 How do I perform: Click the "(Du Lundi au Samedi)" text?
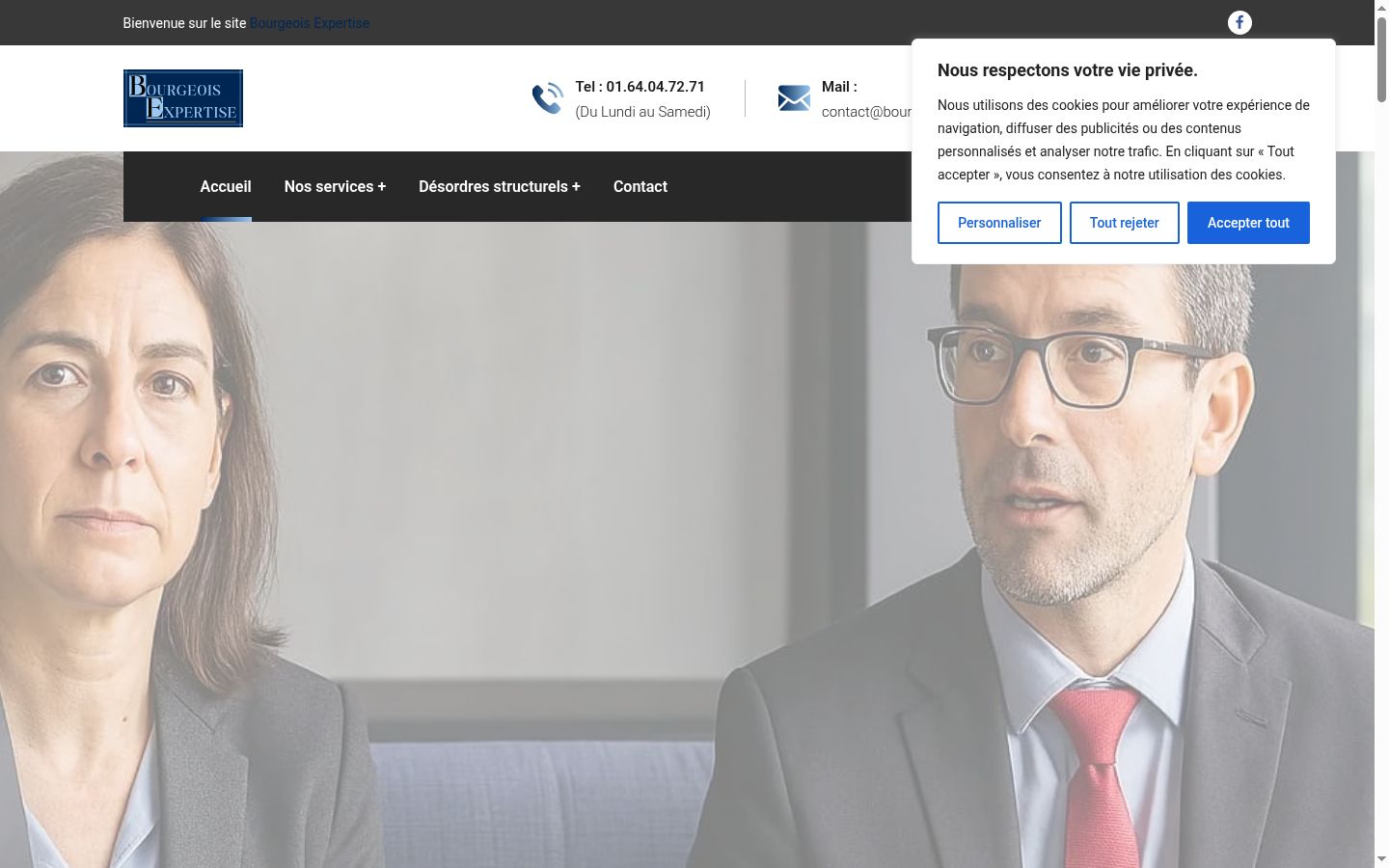click(x=643, y=112)
